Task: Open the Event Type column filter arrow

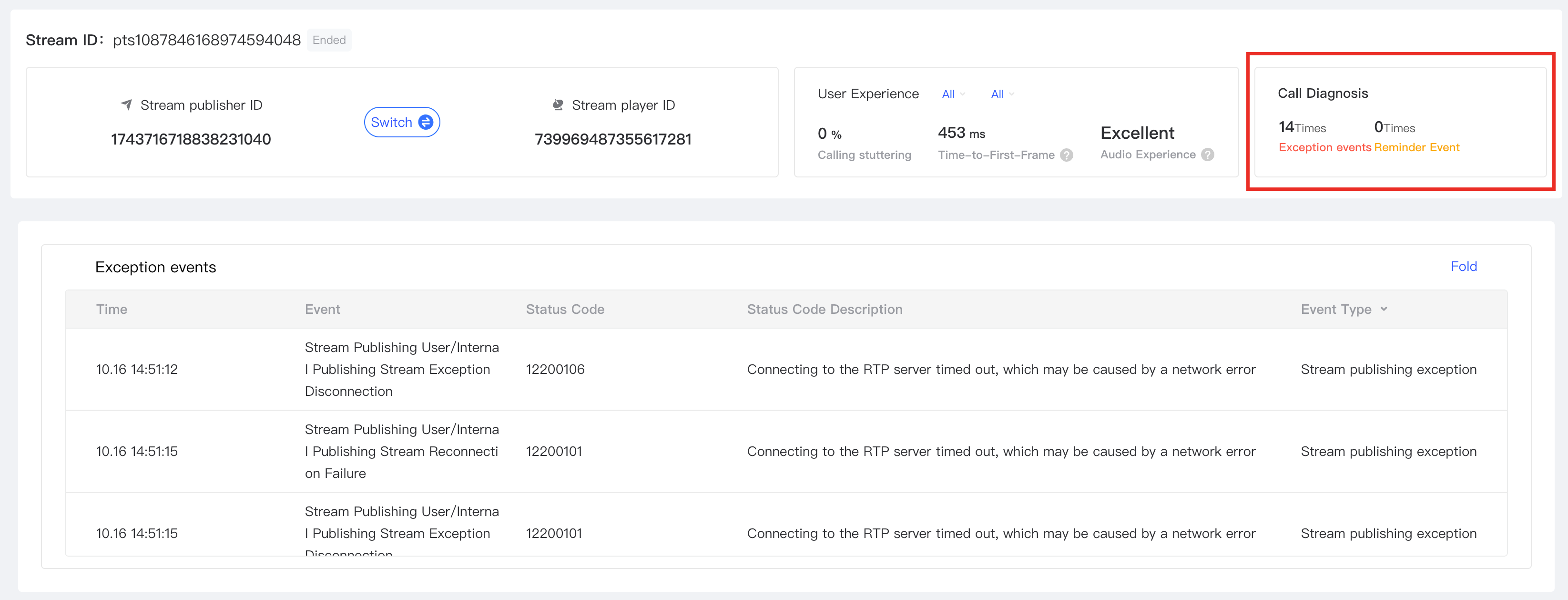Action: 1384,309
